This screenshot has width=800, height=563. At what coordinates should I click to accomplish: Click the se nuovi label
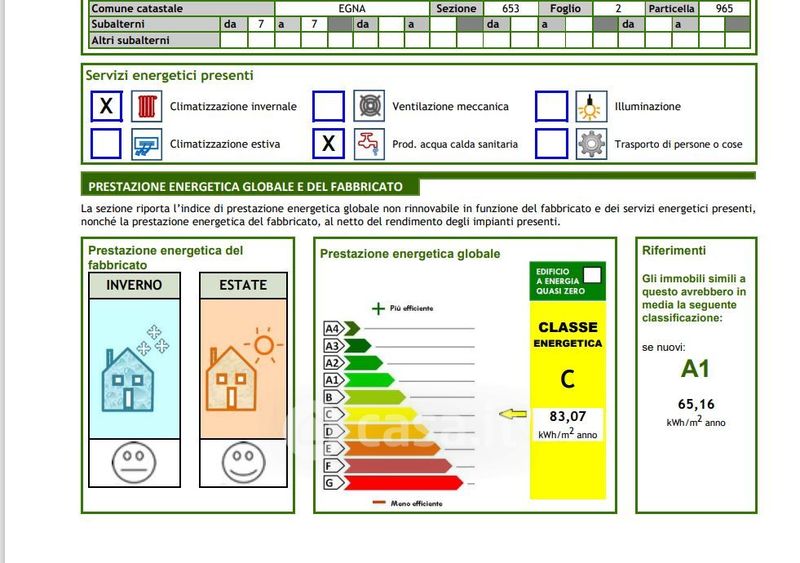tap(664, 348)
